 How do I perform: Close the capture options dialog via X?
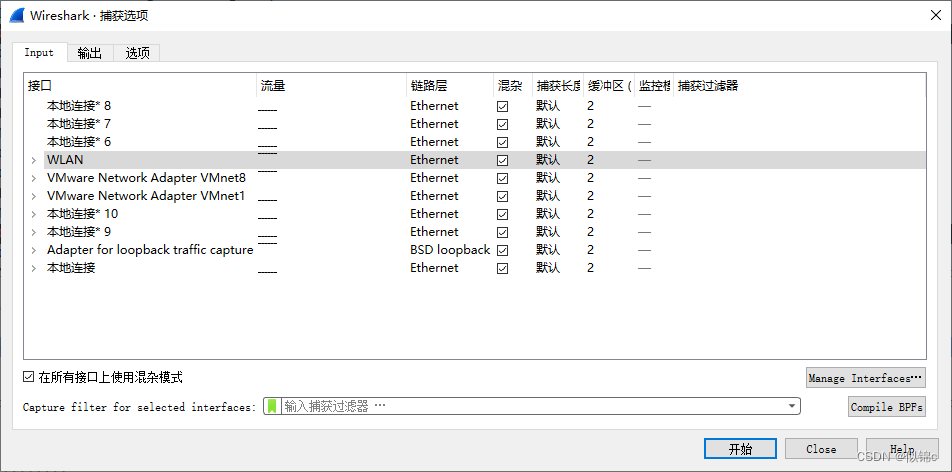936,16
